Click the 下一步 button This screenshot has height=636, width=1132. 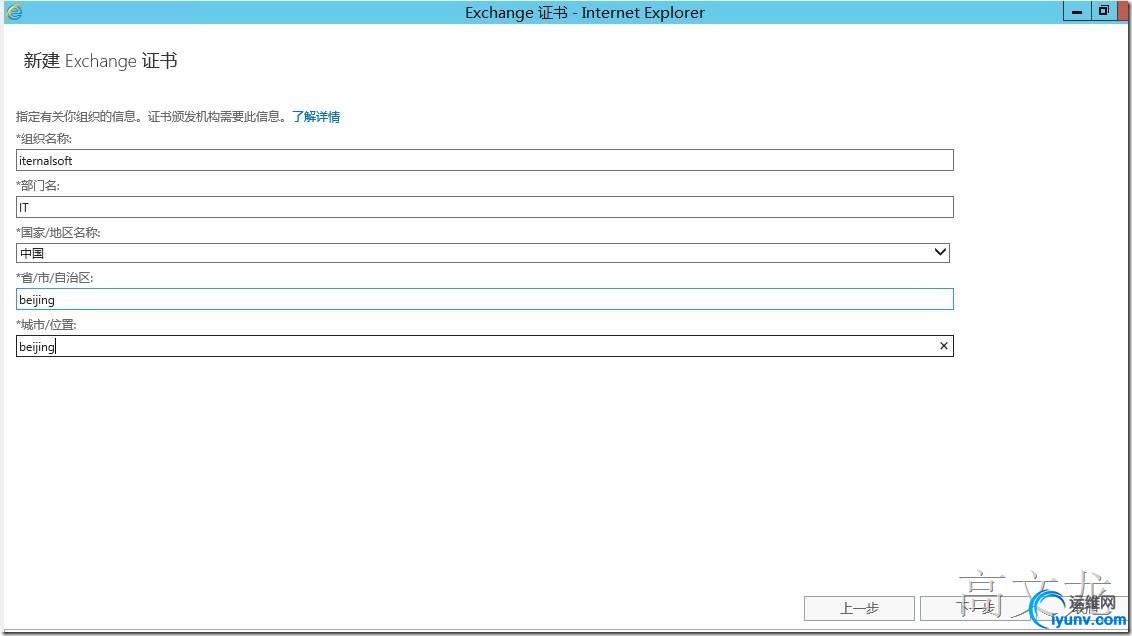975,609
